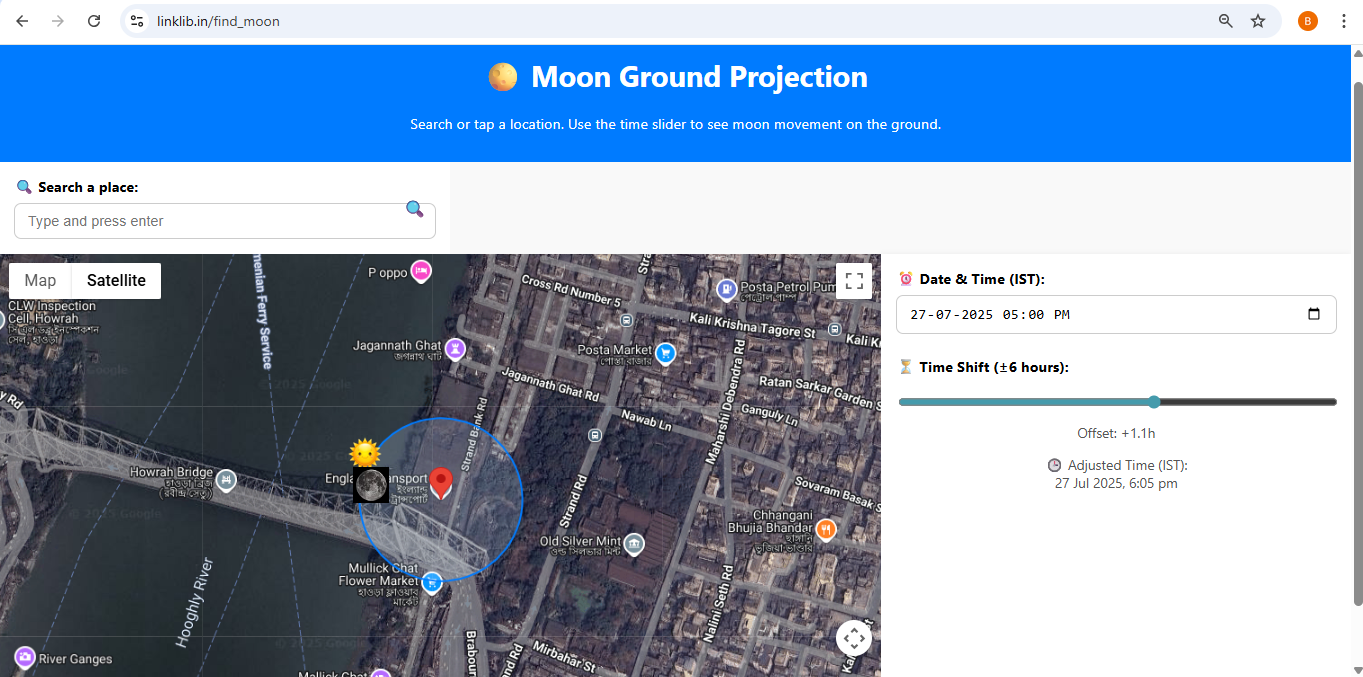Click the sun marker on the map
This screenshot has height=677, width=1363.
pyautogui.click(x=365, y=452)
